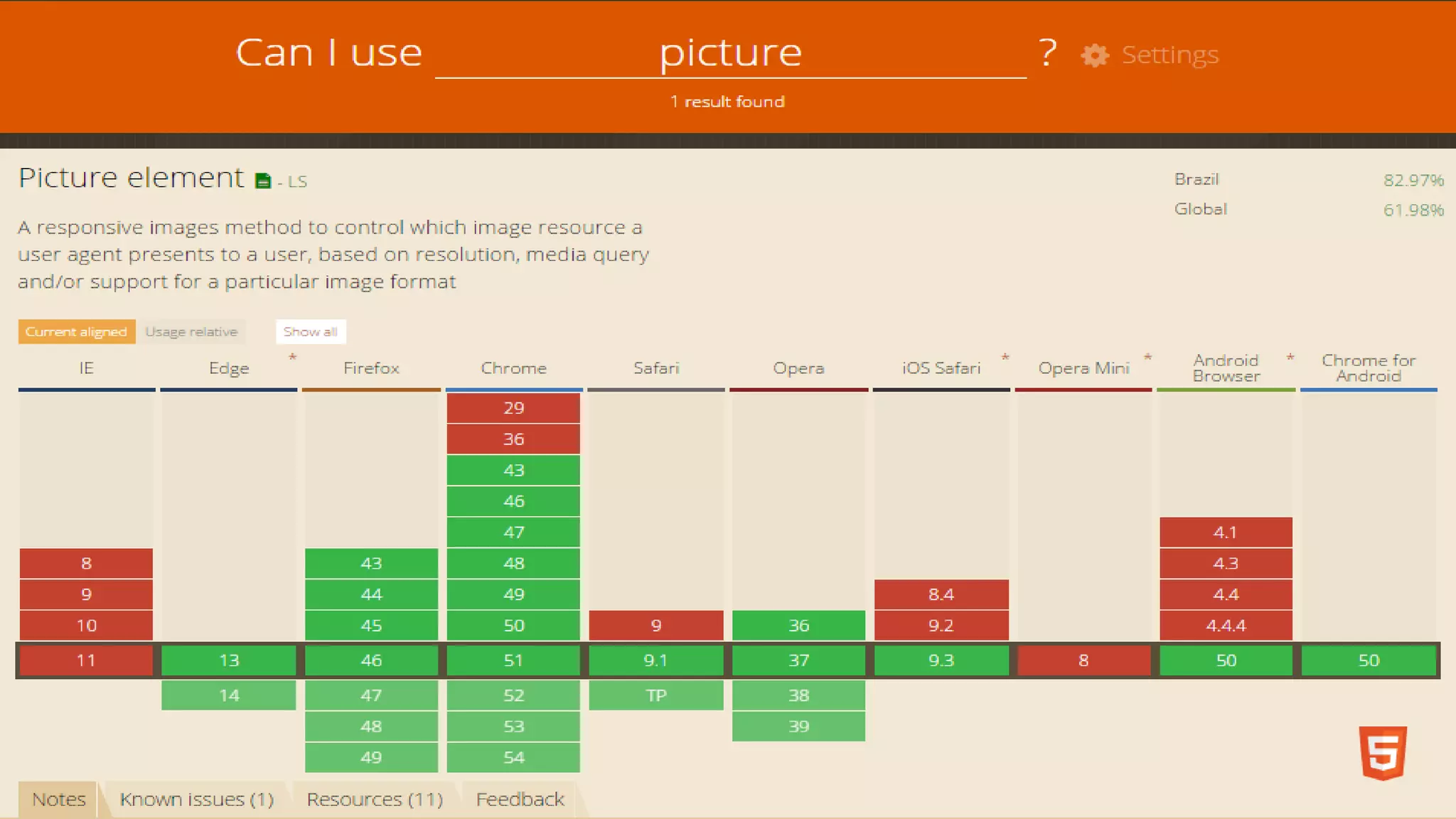The height and width of the screenshot is (819, 1456).
Task: Click the Settings gear icon
Action: (x=1095, y=55)
